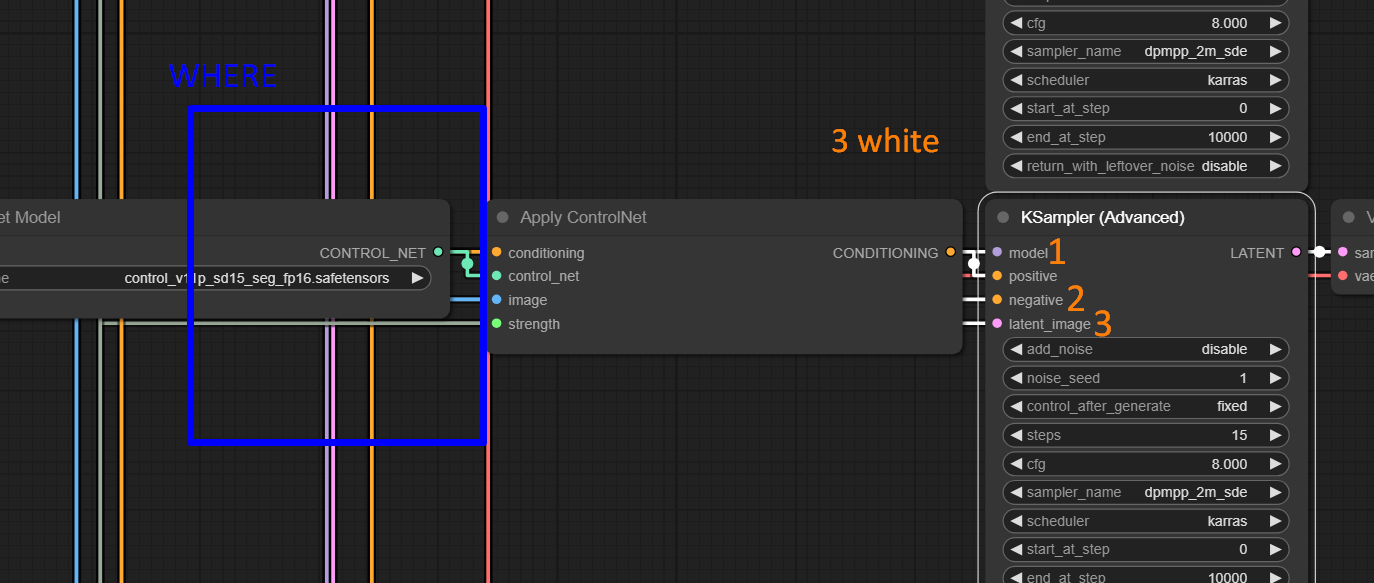Click the image input dot on Apply ControlNet

click(x=496, y=299)
